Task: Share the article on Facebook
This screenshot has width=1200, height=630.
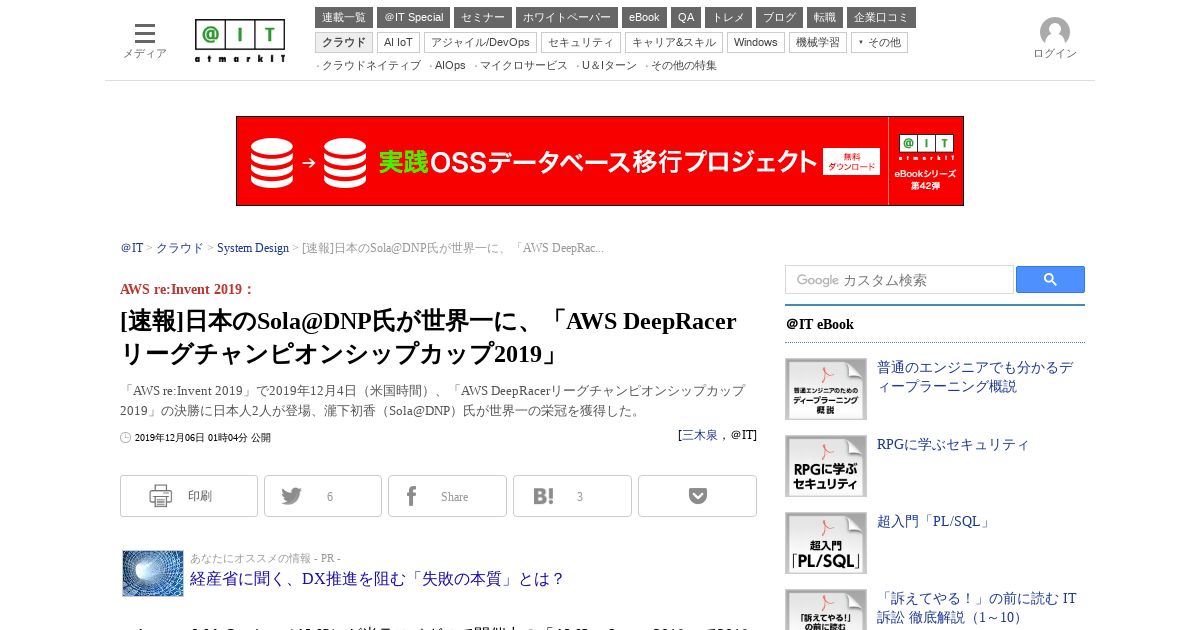Action: (447, 496)
